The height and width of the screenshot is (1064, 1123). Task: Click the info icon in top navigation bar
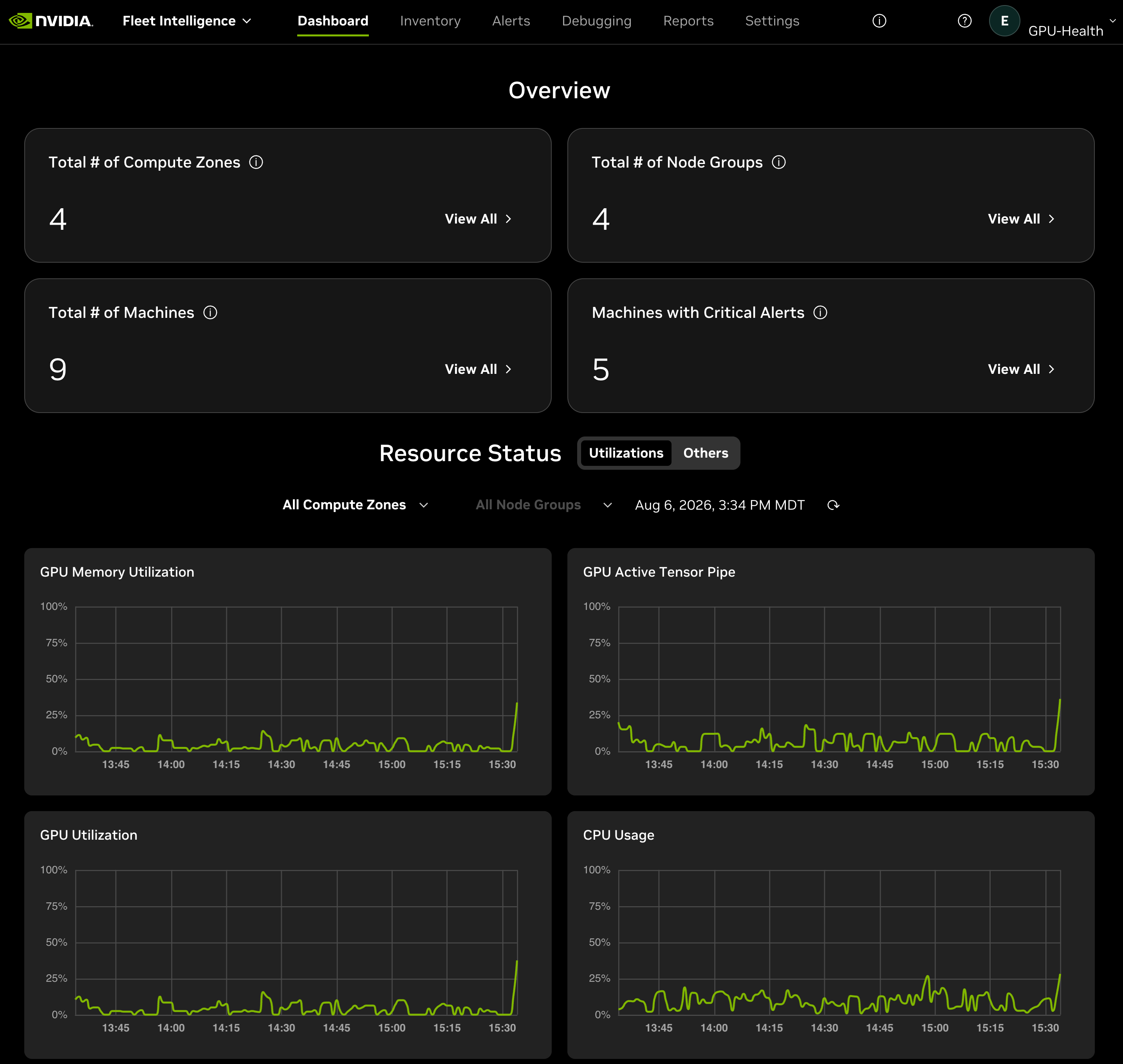coord(879,21)
